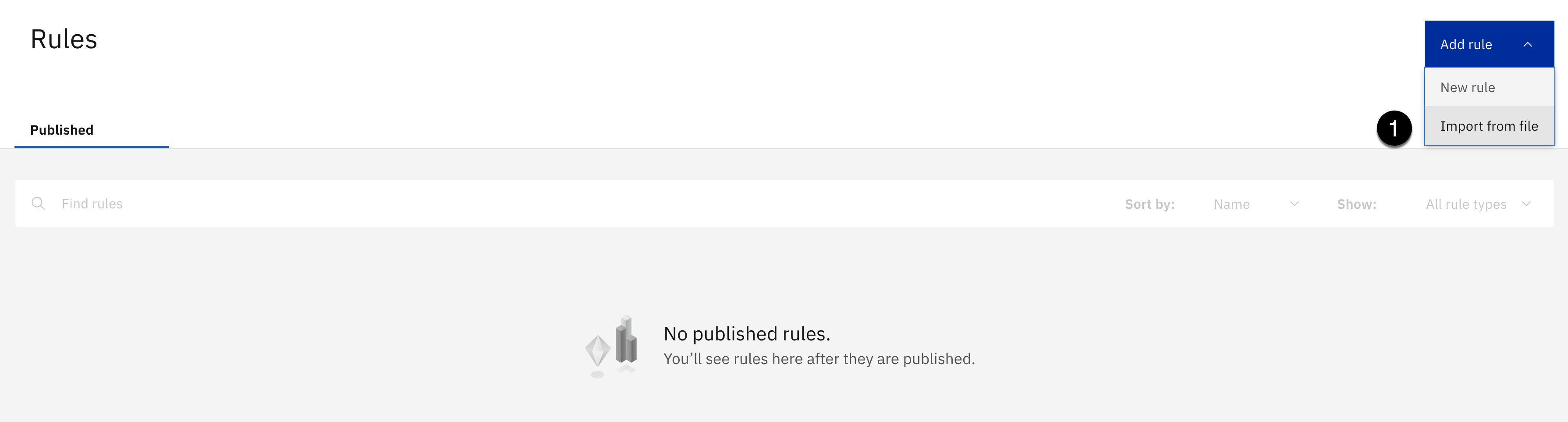The image size is (1568, 422).
Task: Open the All rule types filter
Action: pyautogui.click(x=1478, y=204)
